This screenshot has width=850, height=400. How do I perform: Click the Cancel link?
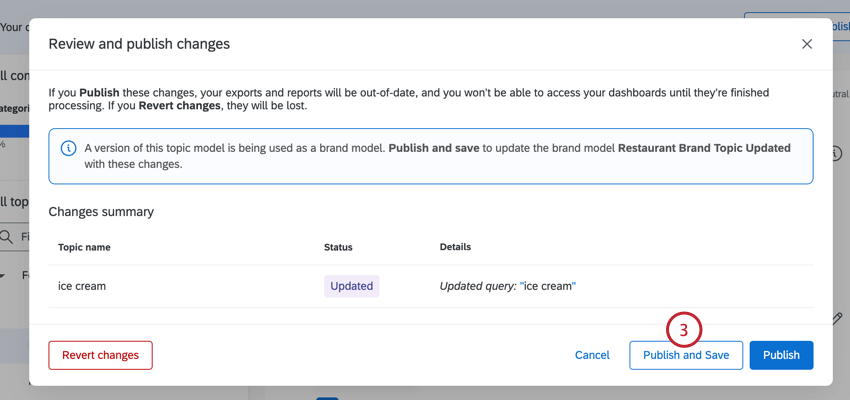click(x=592, y=355)
